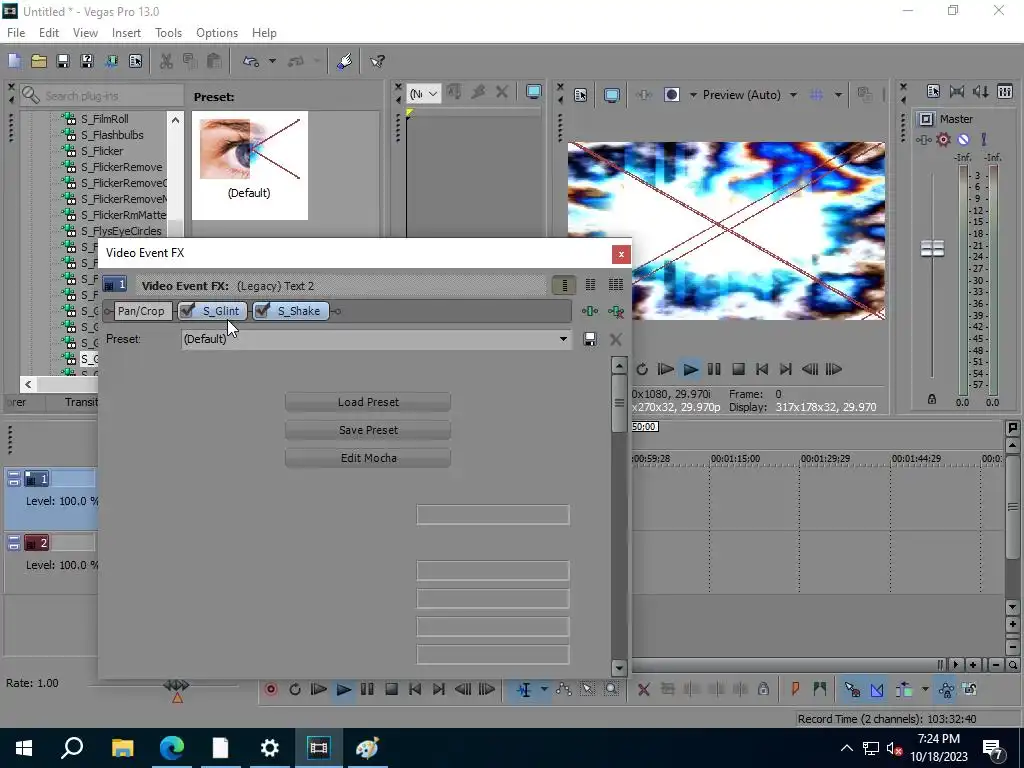1024x768 pixels.
Task: Click the Save Preset button
Action: tap(368, 430)
